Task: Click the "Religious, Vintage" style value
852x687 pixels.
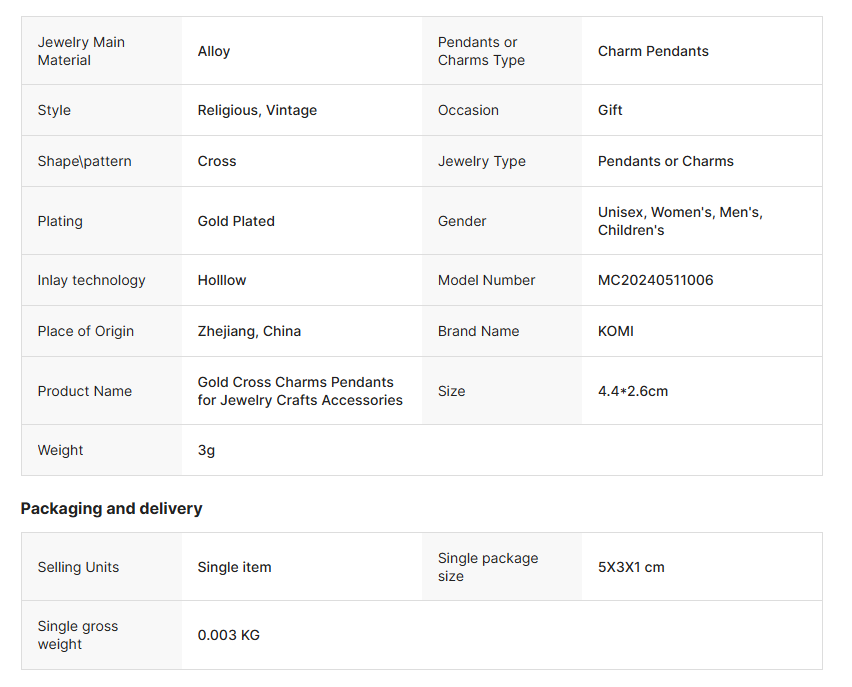Action: point(257,110)
